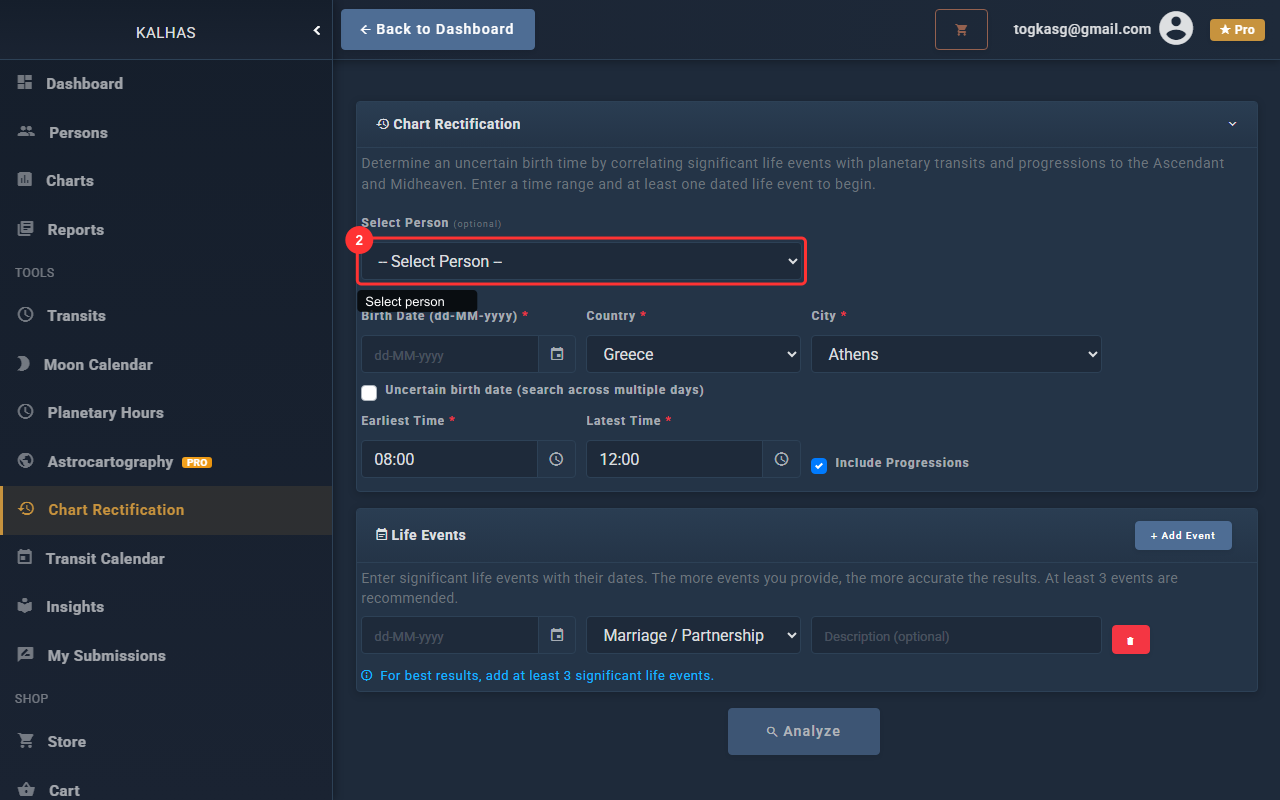Collapse the Chart Rectification panel chevron
This screenshot has height=800, width=1280.
pyautogui.click(x=1232, y=124)
